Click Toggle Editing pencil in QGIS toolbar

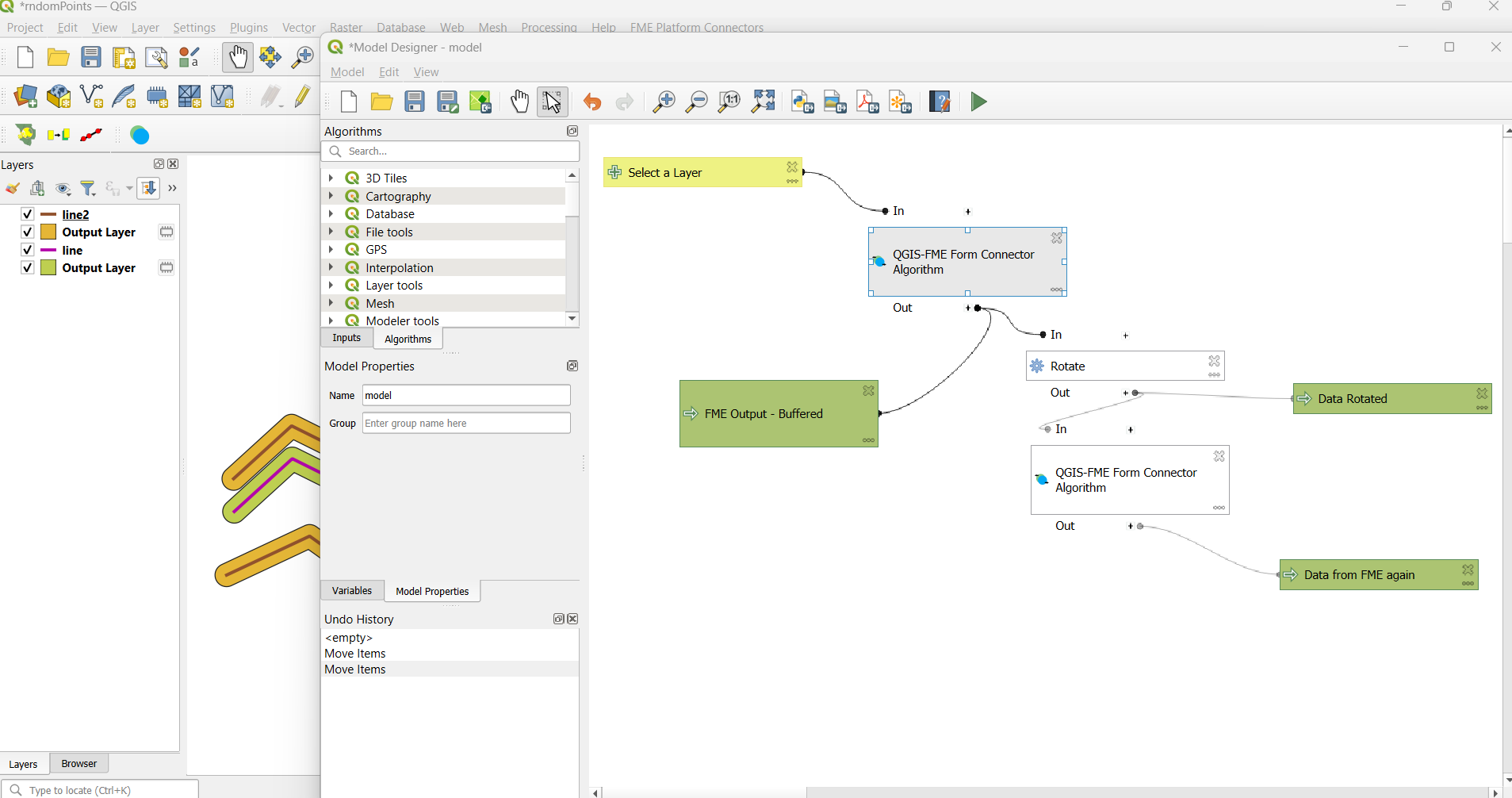click(x=303, y=97)
